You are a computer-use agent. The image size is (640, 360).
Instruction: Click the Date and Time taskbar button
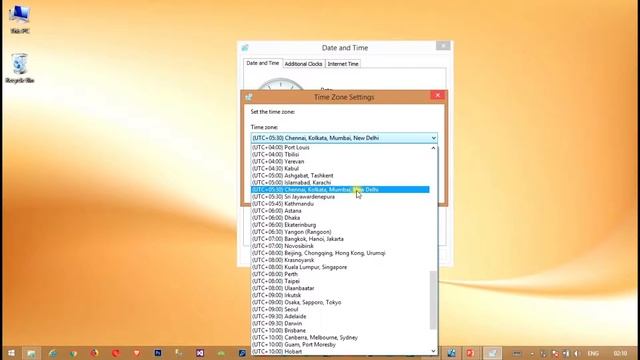(492, 353)
